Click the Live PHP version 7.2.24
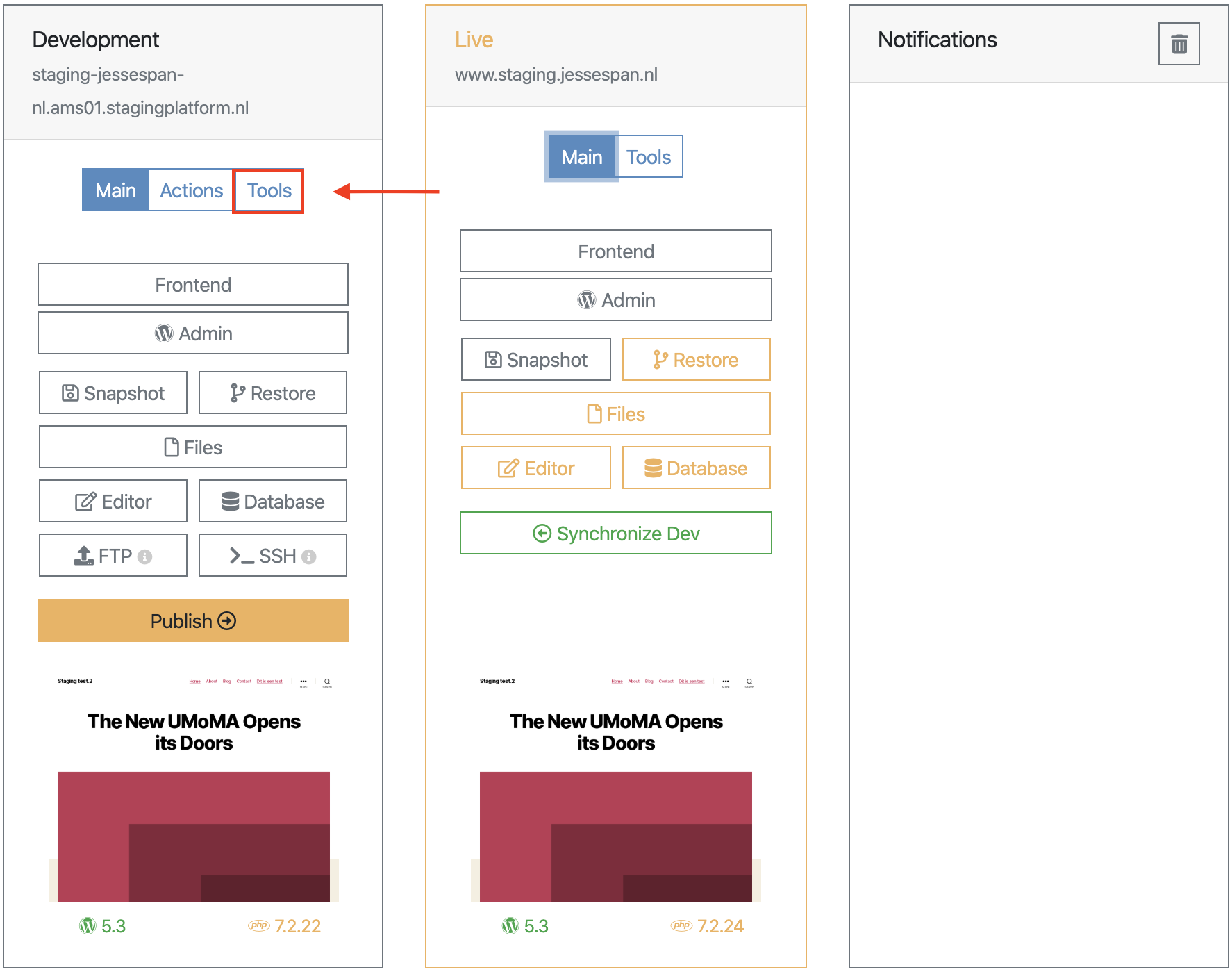Image resolution: width=1232 pixels, height=974 pixels. pos(707,926)
